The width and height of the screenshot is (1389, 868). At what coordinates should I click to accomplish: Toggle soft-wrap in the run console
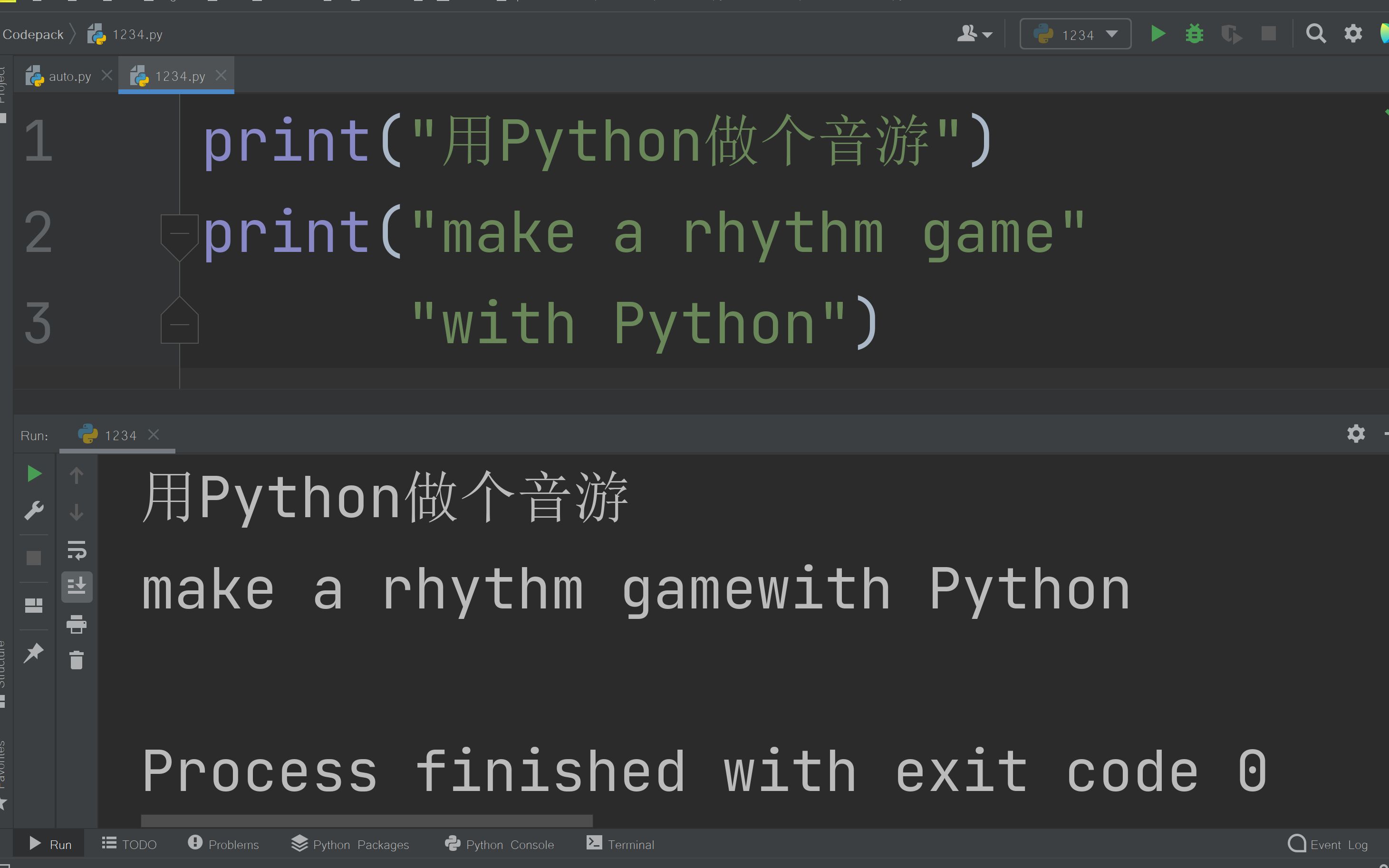point(77,551)
